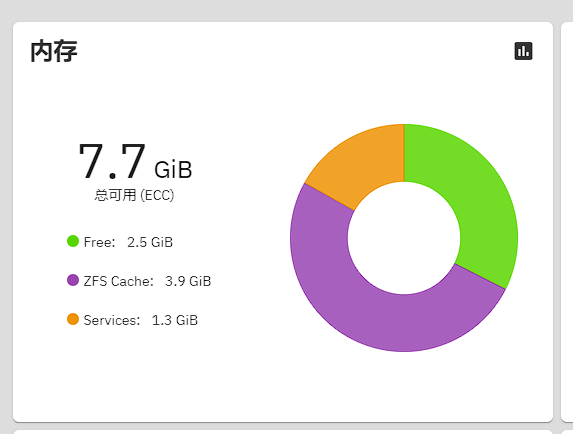Click the ZFS Cache: 3.9 GiB legend text
Viewport: 573px width, 434px height.
pyautogui.click(x=147, y=281)
